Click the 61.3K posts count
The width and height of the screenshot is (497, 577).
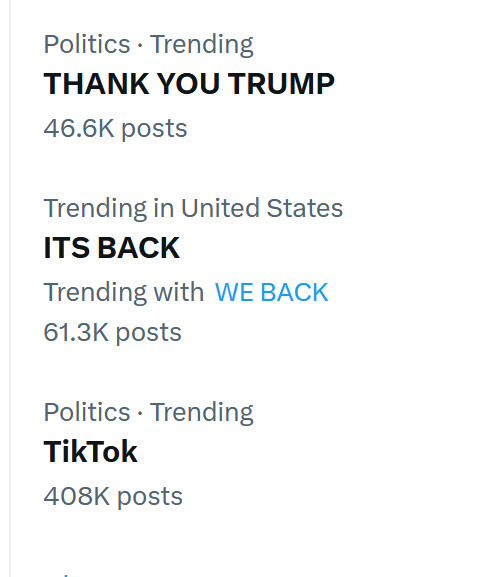[x=113, y=333]
